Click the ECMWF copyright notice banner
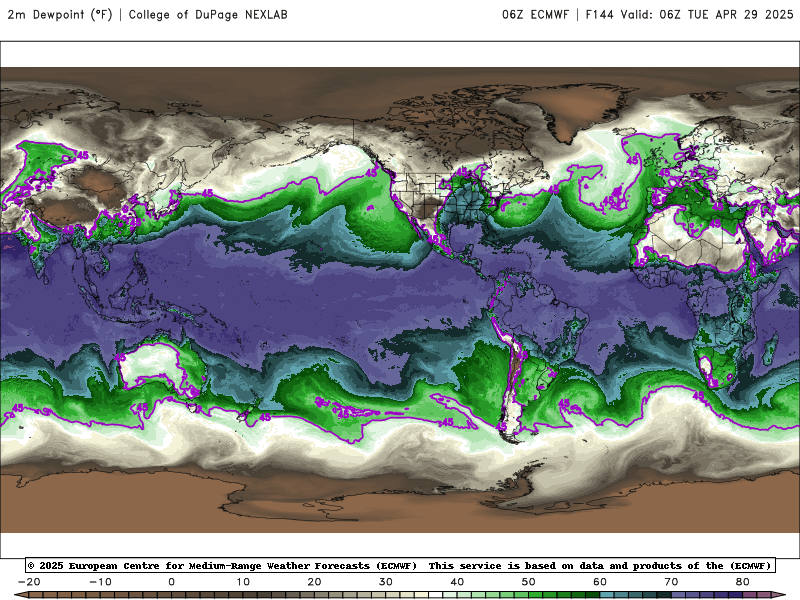Viewport: 800px width, 600px height. [x=401, y=565]
